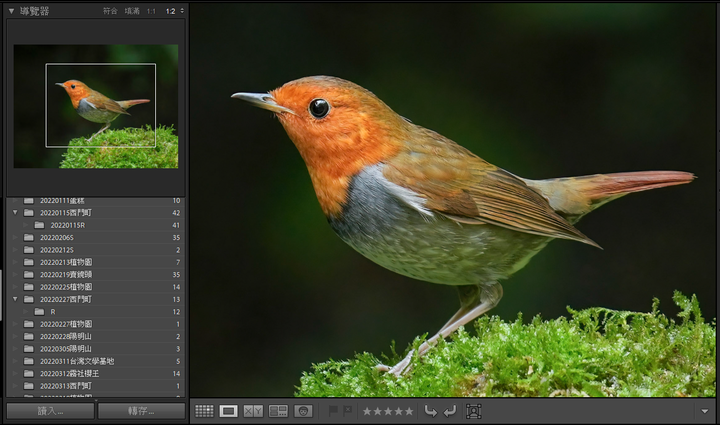Click the count 13 beside 20220227西門町
720x425 pixels.
(x=176, y=299)
